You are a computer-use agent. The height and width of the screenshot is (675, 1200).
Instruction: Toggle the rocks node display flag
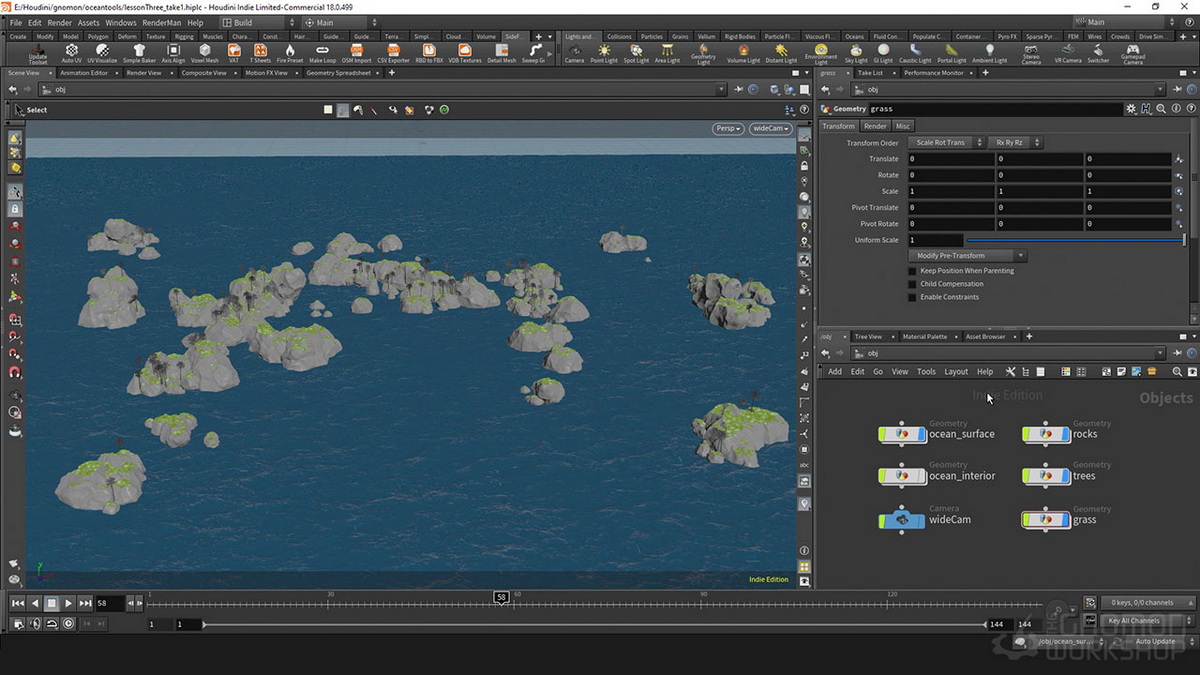(1067, 434)
